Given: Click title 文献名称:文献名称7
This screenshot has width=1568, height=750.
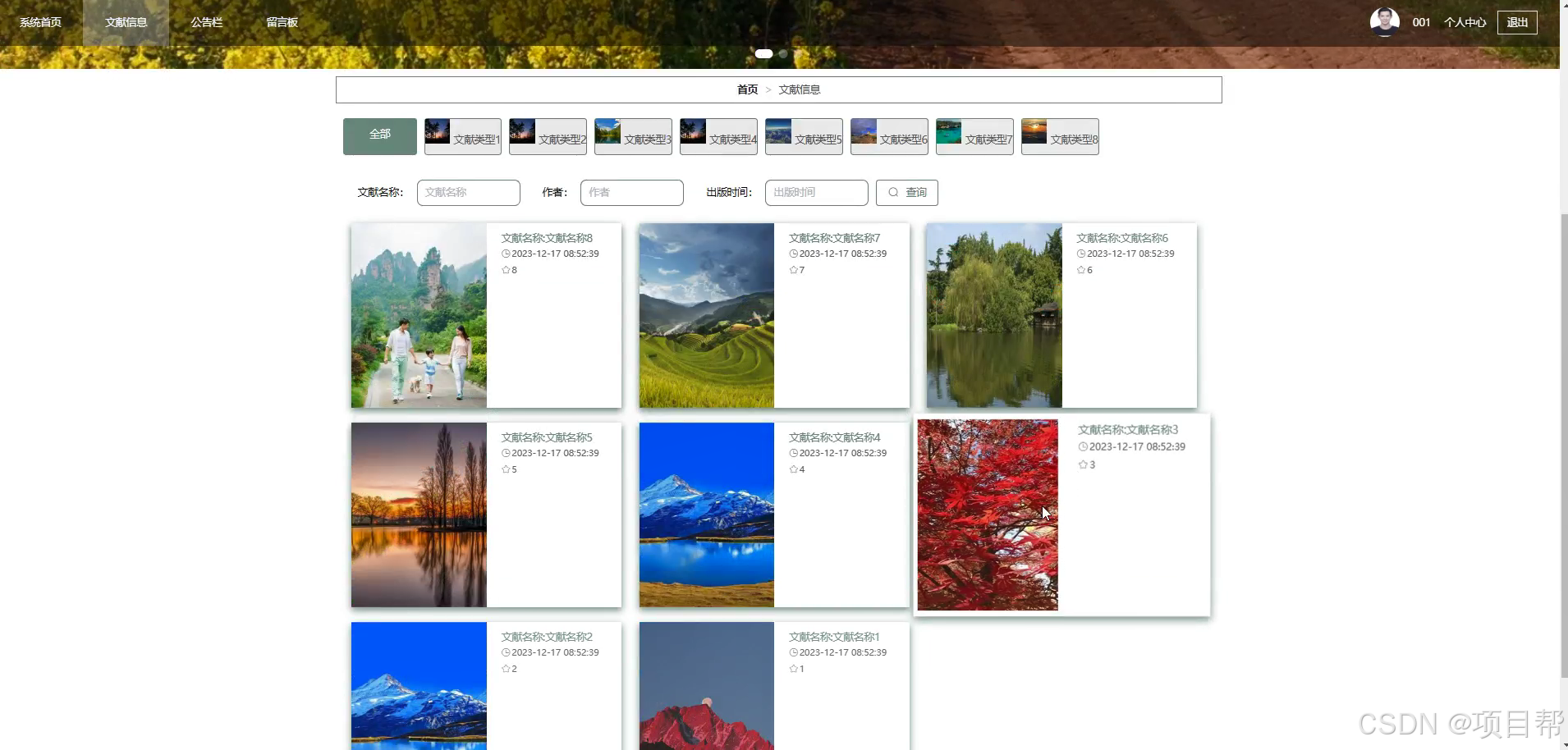Looking at the screenshot, I should [x=835, y=238].
